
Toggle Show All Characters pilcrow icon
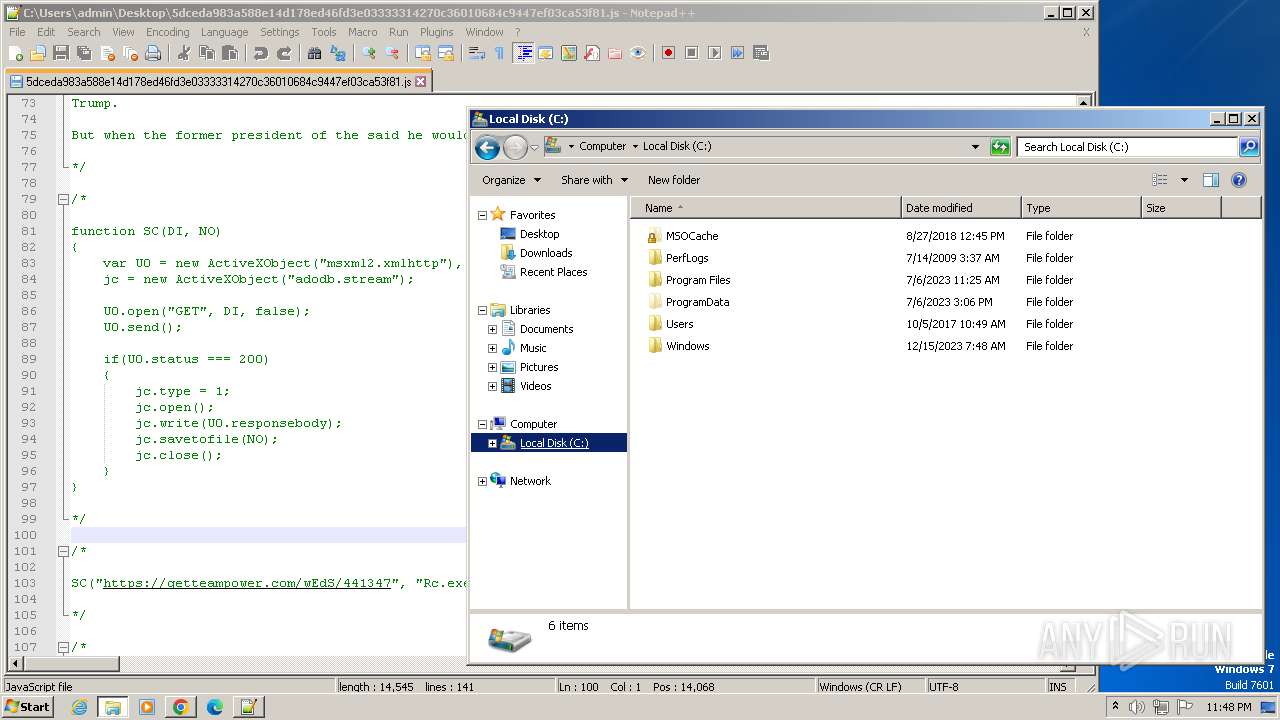[x=500, y=53]
